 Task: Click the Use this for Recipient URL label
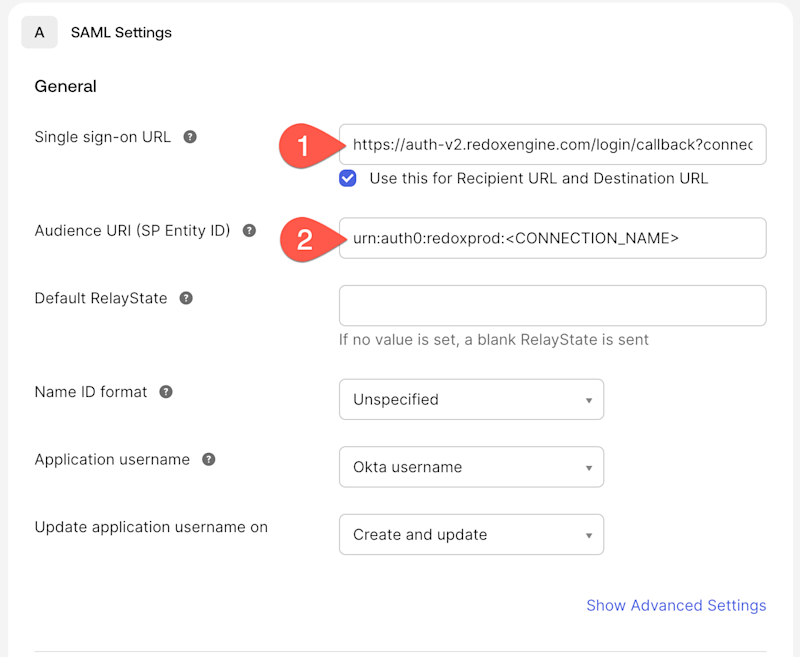click(x=538, y=178)
